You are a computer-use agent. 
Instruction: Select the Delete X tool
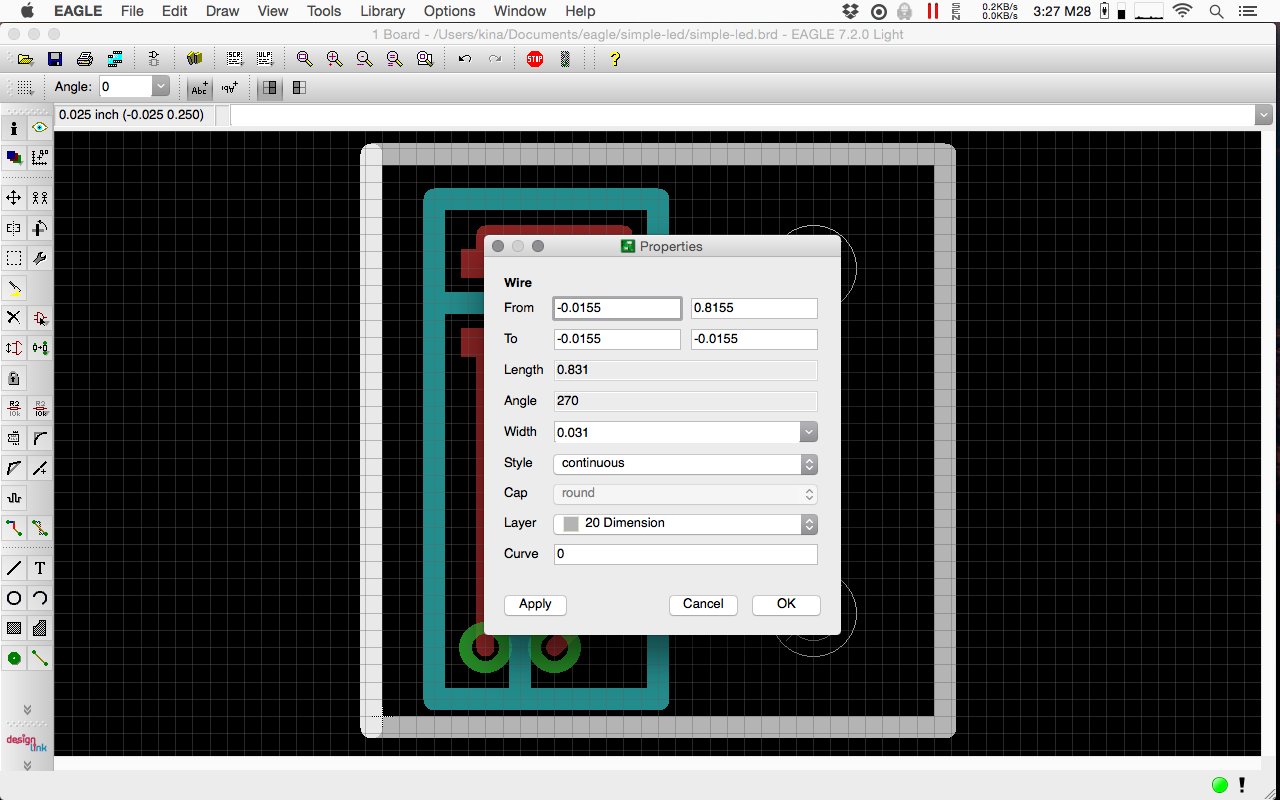[x=14, y=318]
